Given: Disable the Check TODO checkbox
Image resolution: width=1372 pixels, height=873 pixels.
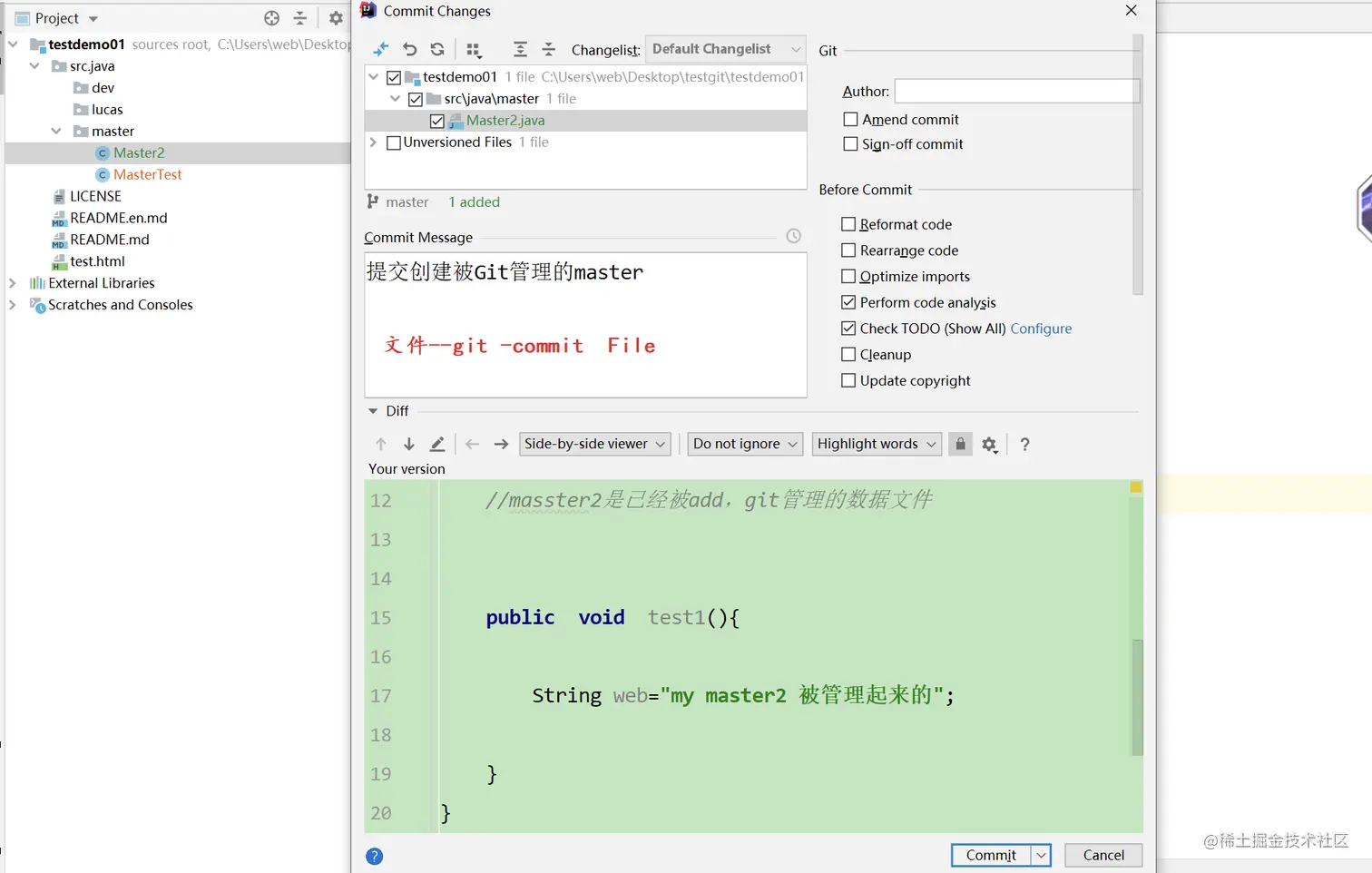Looking at the screenshot, I should [848, 329].
